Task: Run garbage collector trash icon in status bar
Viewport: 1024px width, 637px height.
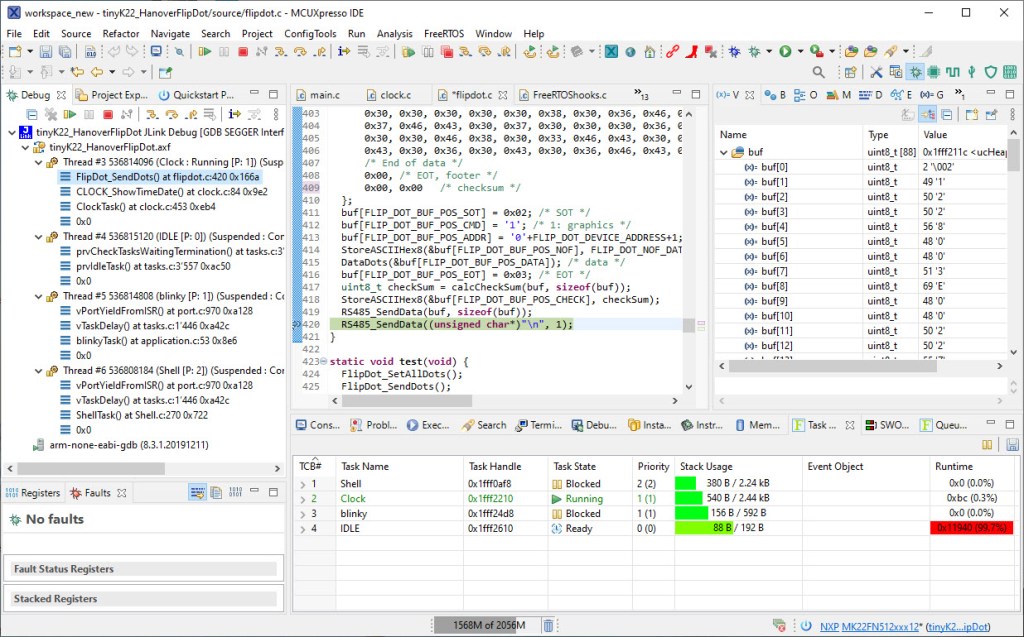Action: click(x=548, y=626)
